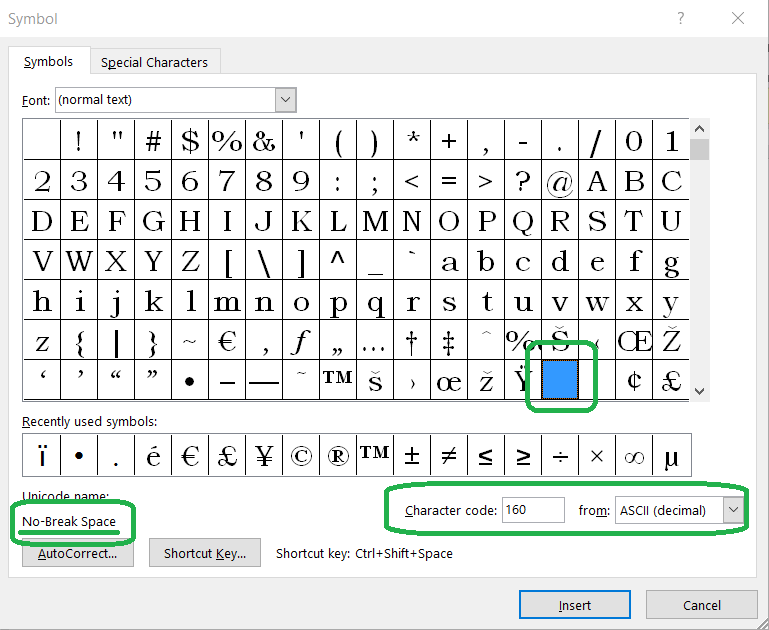
Task: Select the Euro sign in symbol grid
Action: click(227, 342)
